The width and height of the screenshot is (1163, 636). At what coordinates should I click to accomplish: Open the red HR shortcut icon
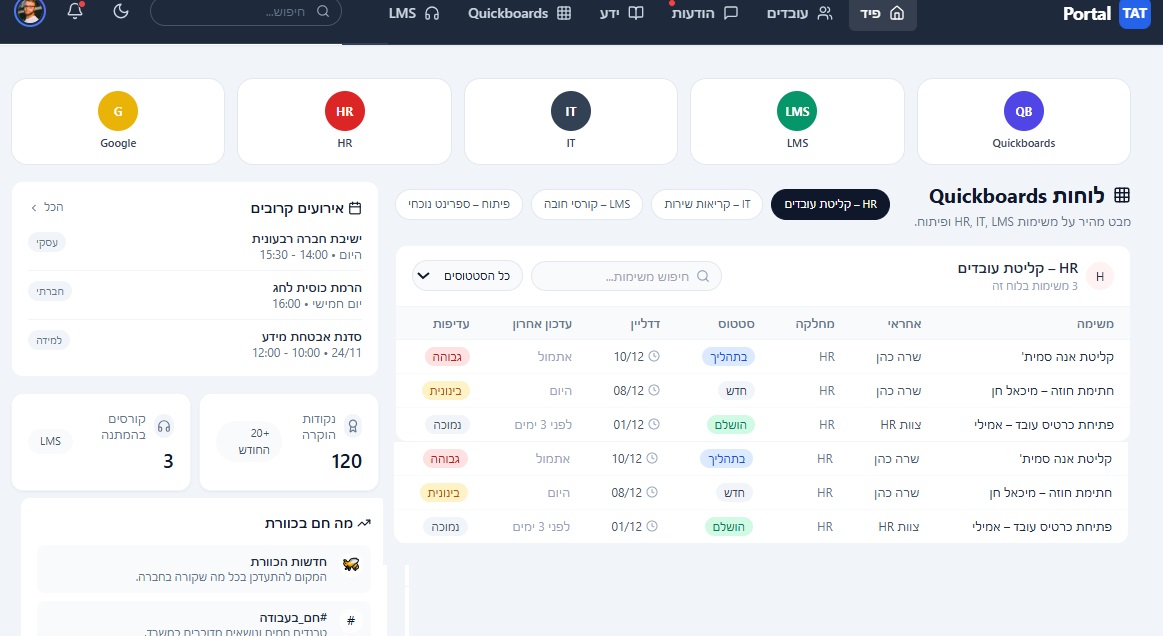point(344,111)
